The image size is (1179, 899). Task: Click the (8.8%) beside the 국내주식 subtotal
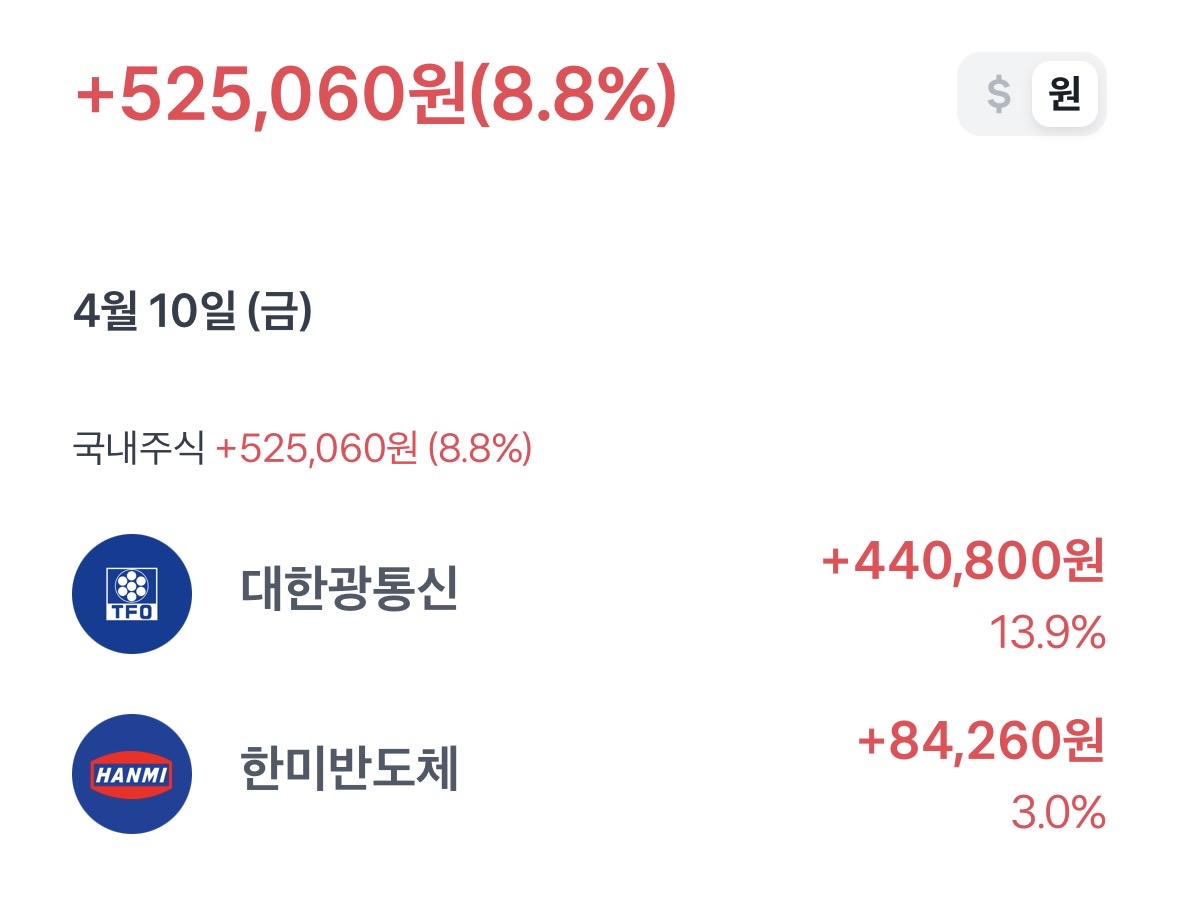point(479,449)
